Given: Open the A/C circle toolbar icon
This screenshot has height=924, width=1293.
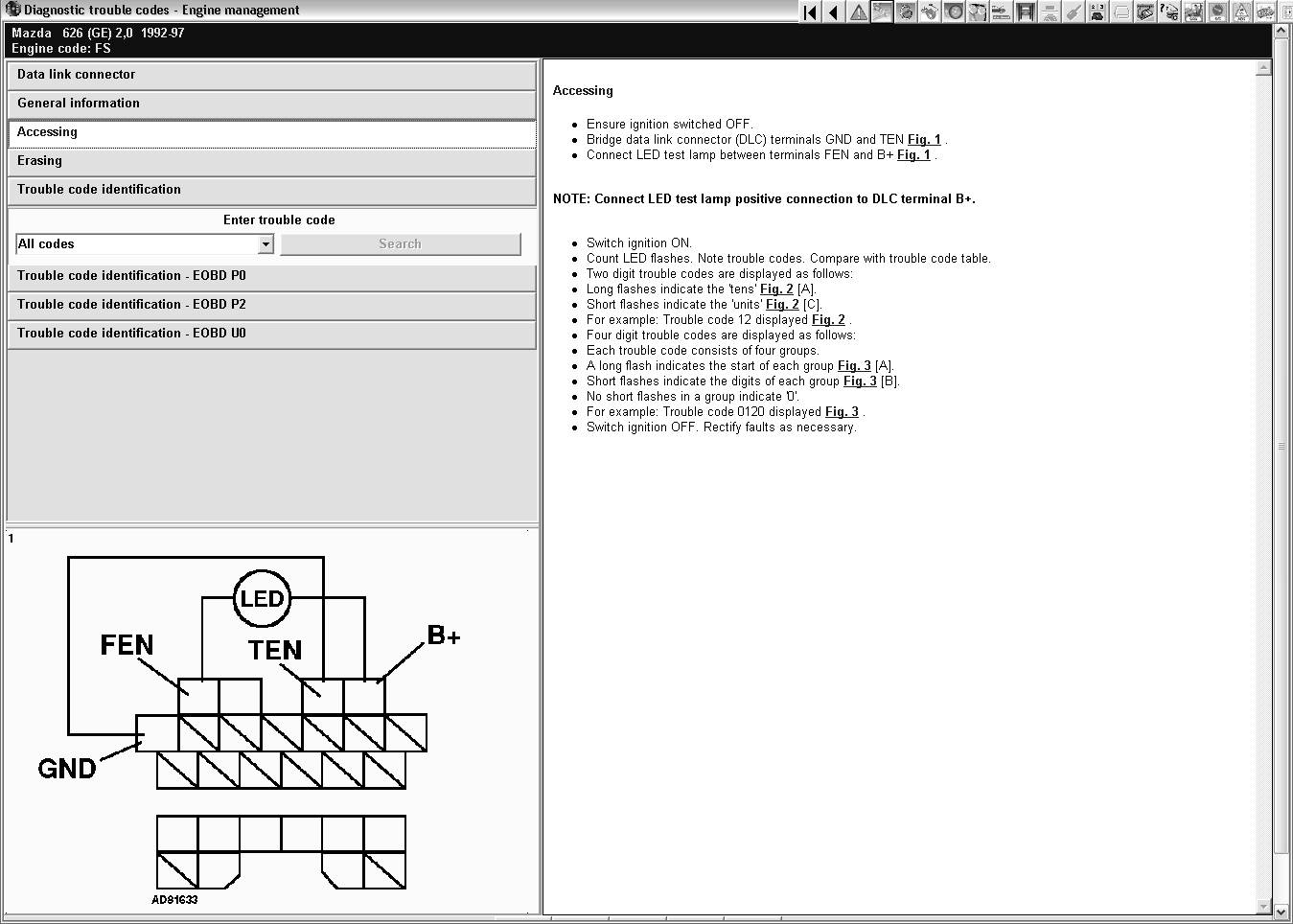Looking at the screenshot, I should pos(1217,12).
